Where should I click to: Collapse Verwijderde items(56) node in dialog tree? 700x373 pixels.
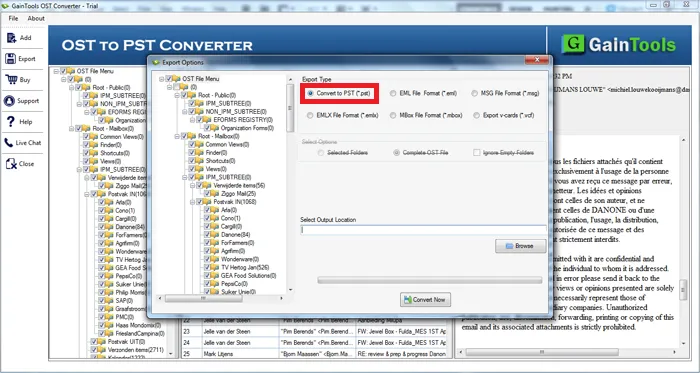pos(192,186)
